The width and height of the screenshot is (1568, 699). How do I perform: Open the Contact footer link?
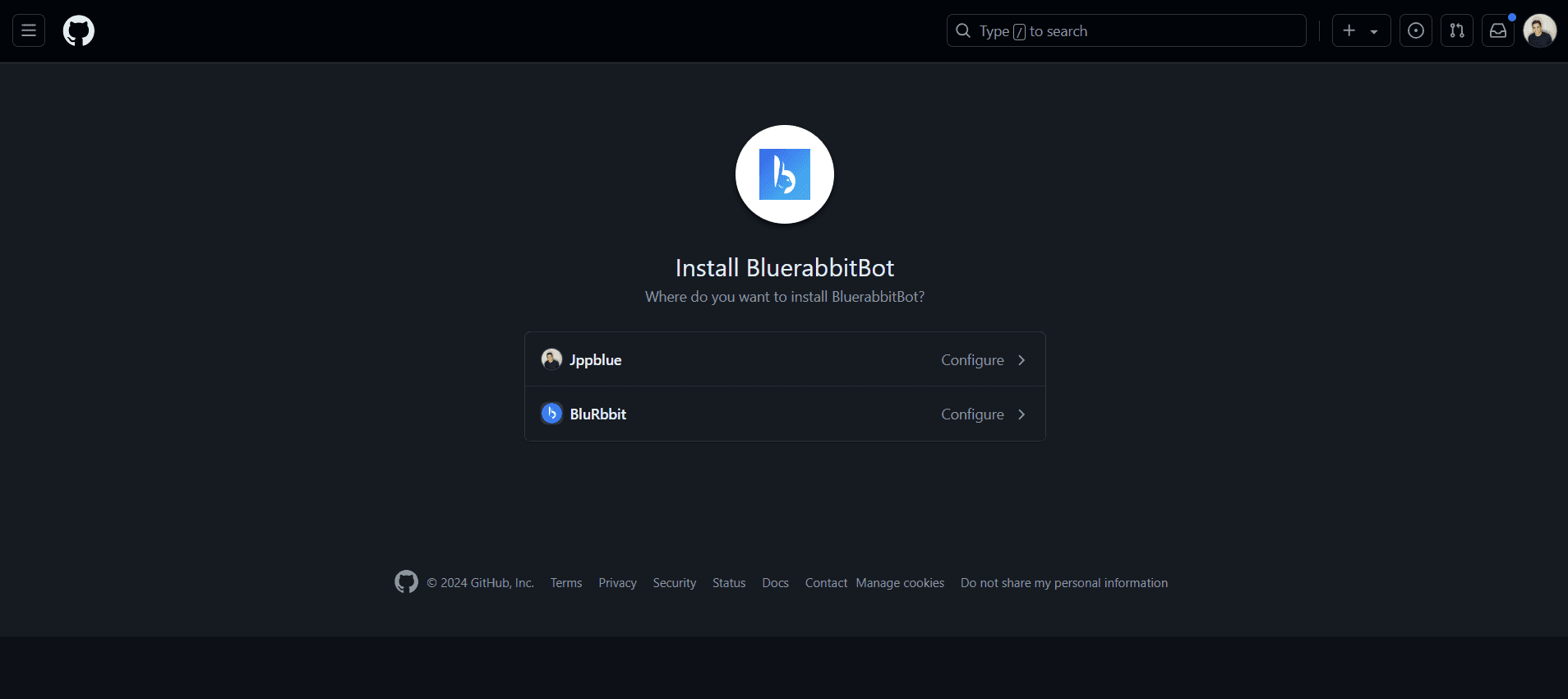(x=826, y=583)
